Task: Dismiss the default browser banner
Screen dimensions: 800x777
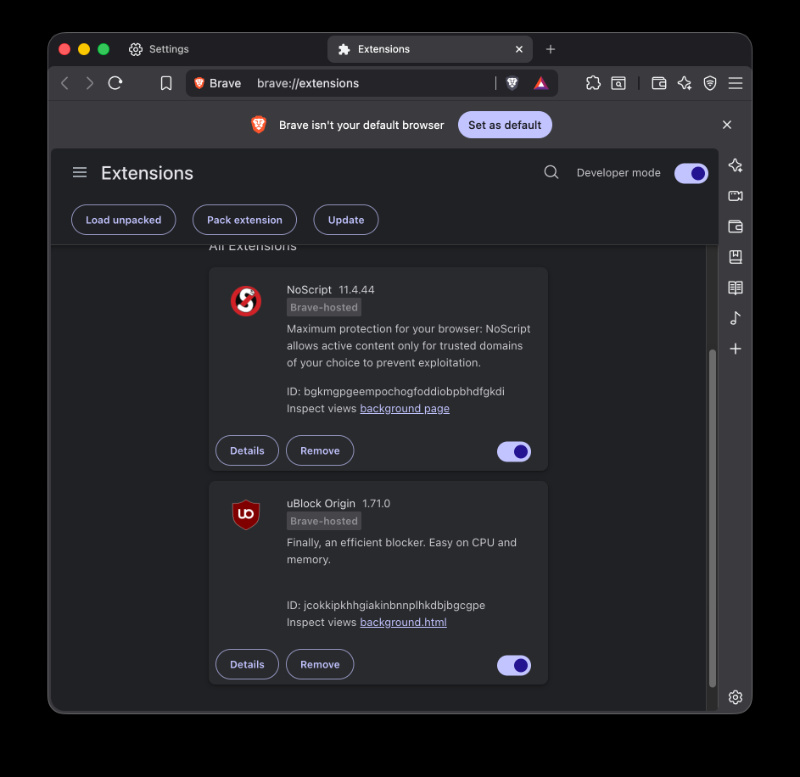Action: [727, 124]
